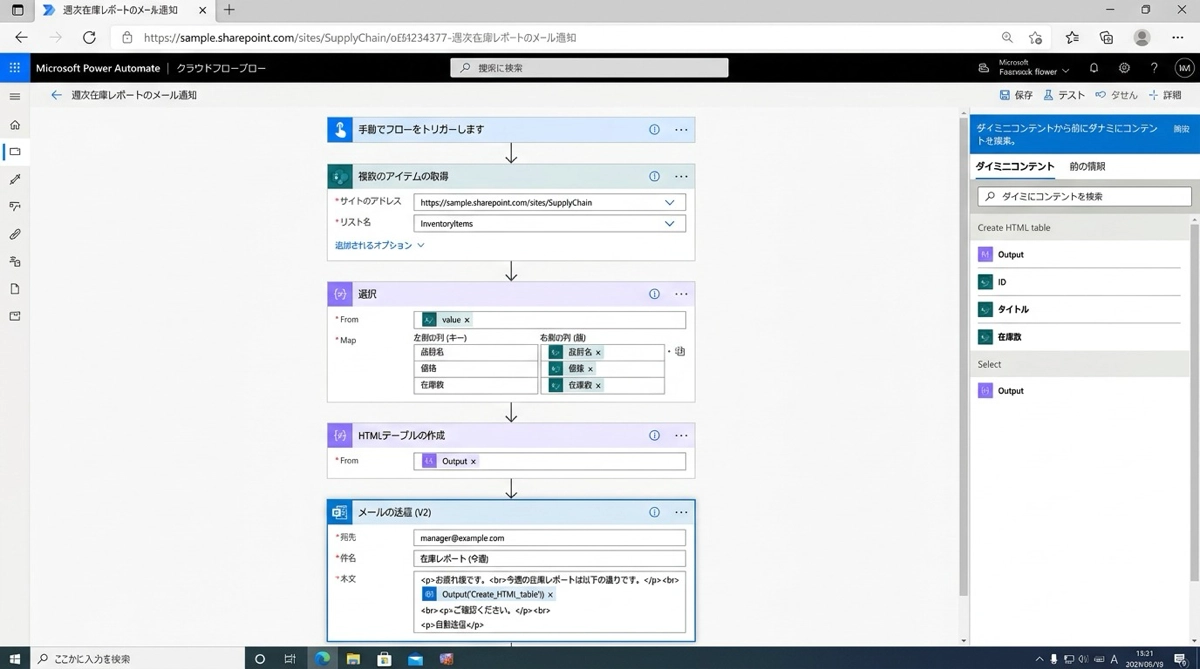
Task: Select the second tab in the dynamic content panel
Action: (1087, 166)
